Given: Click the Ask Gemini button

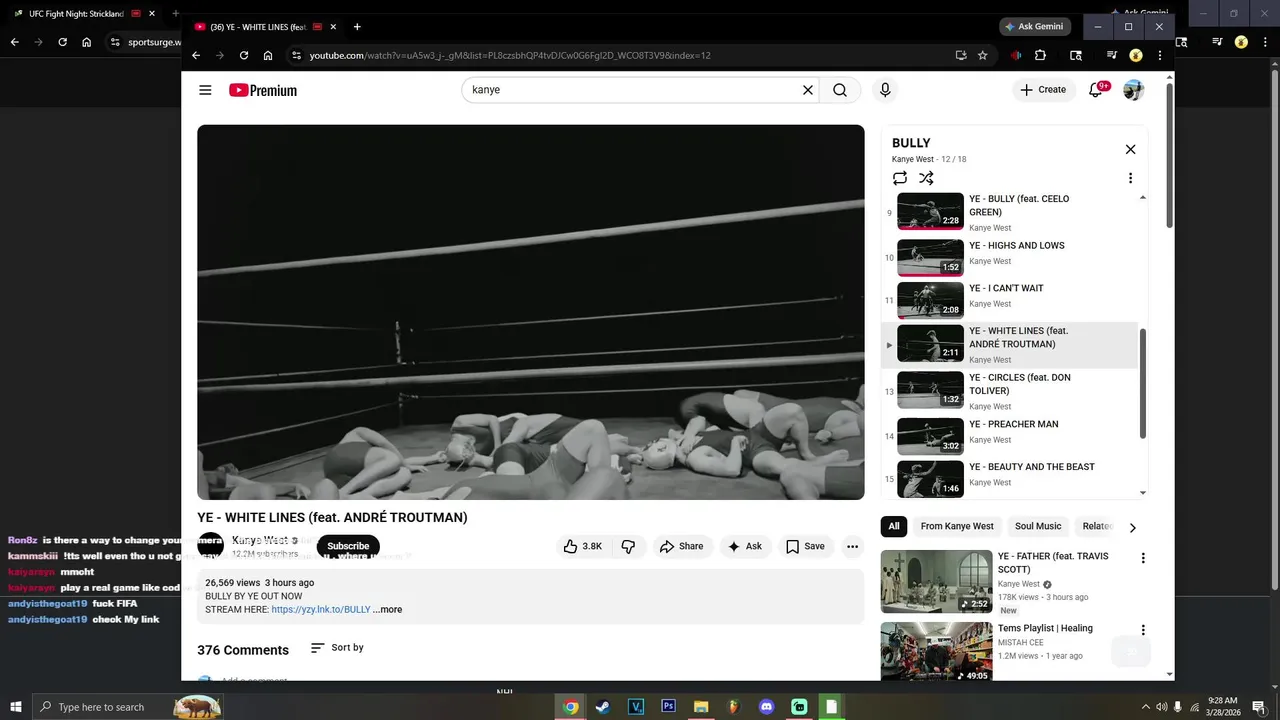Looking at the screenshot, I should click(x=1034, y=27).
